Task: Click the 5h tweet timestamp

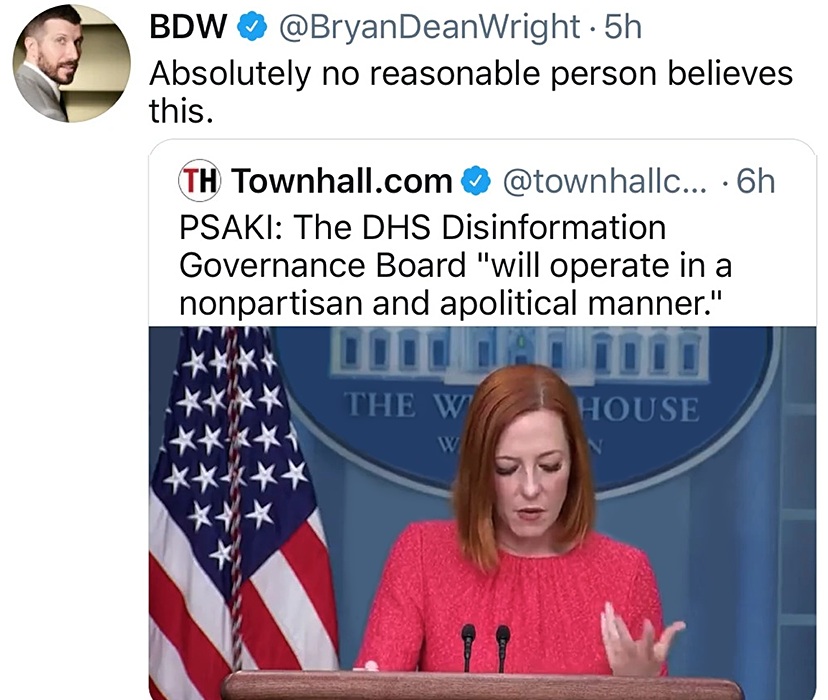Action: [x=623, y=27]
